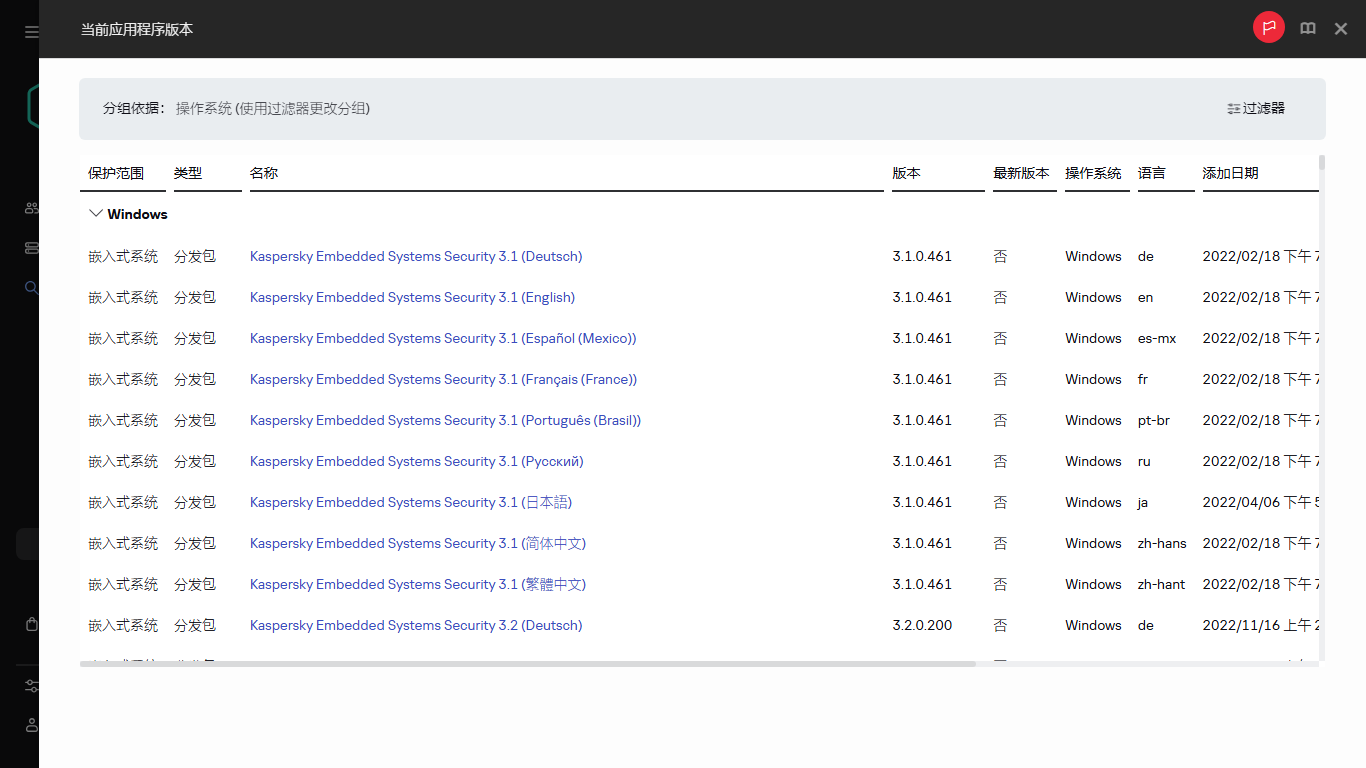
Task: Click the users icon in left sidebar
Action: [31, 208]
